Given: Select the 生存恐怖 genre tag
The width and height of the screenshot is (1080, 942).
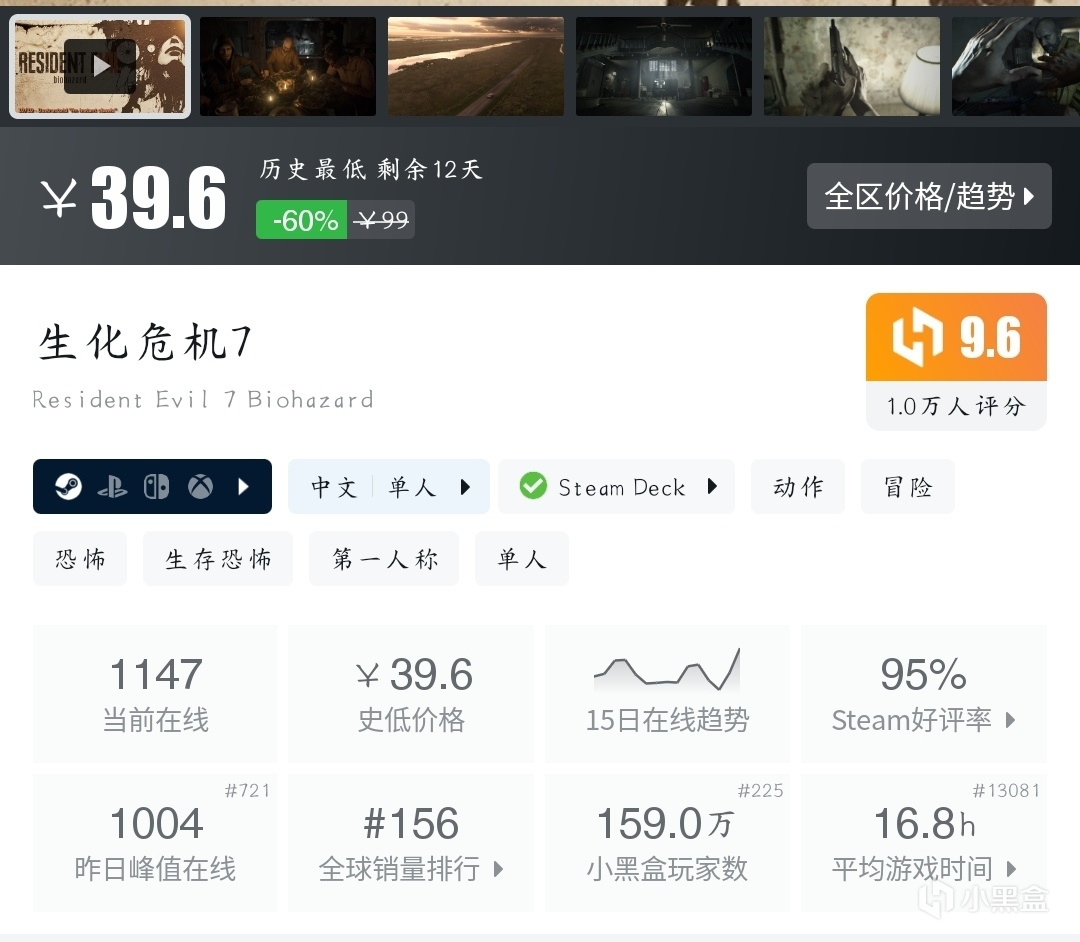Looking at the screenshot, I should pos(218,558).
